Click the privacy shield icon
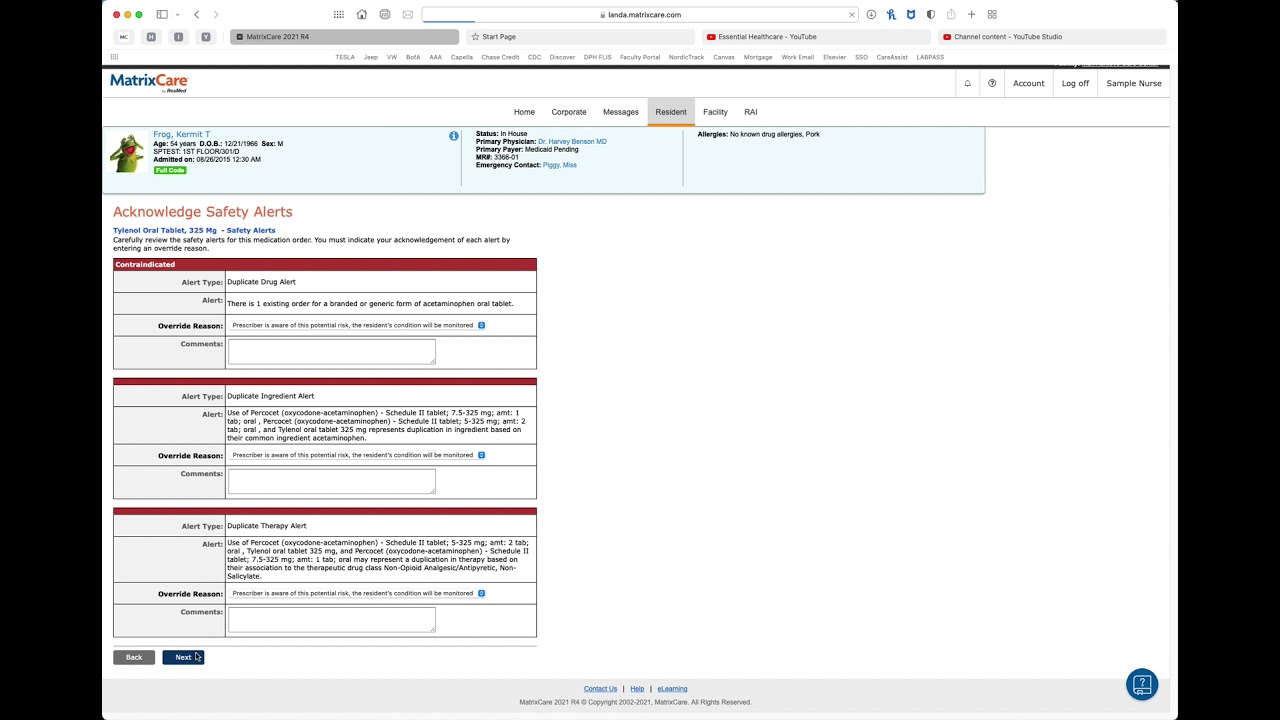This screenshot has width=1280, height=720. 931,15
